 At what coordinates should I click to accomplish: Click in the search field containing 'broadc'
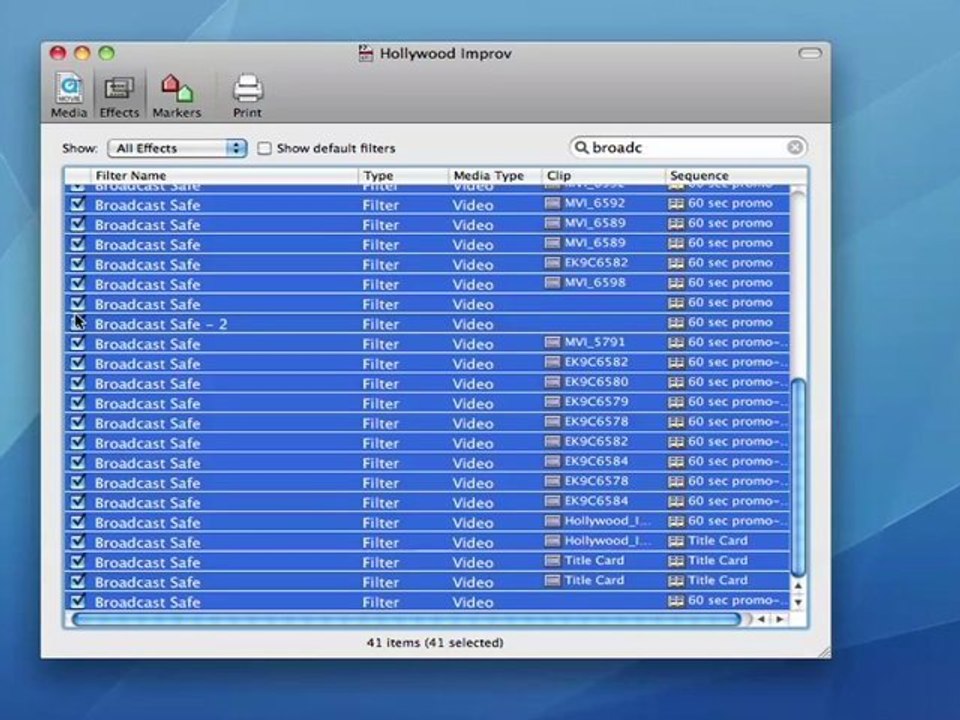click(688, 148)
